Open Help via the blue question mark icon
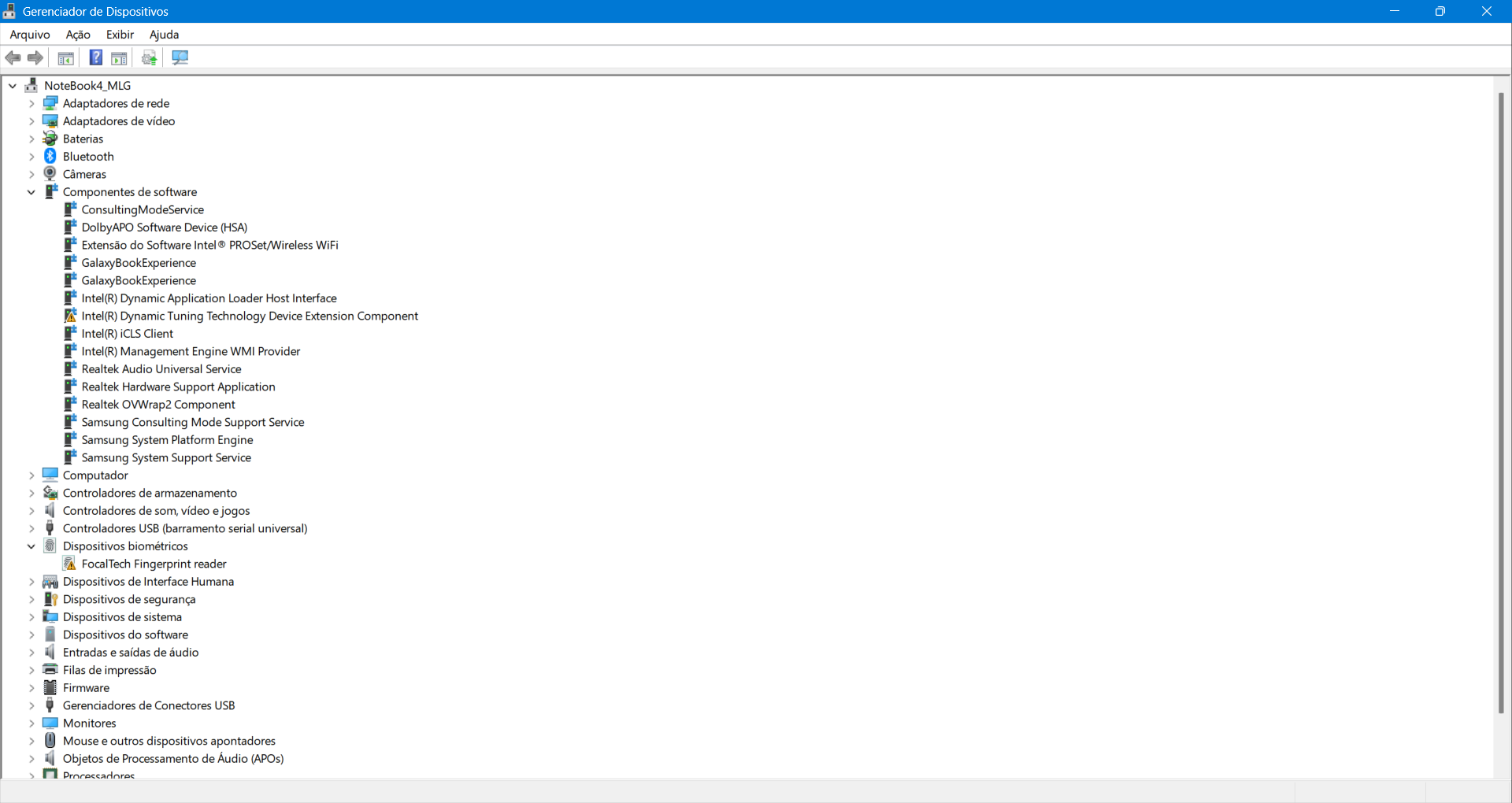 (x=96, y=57)
